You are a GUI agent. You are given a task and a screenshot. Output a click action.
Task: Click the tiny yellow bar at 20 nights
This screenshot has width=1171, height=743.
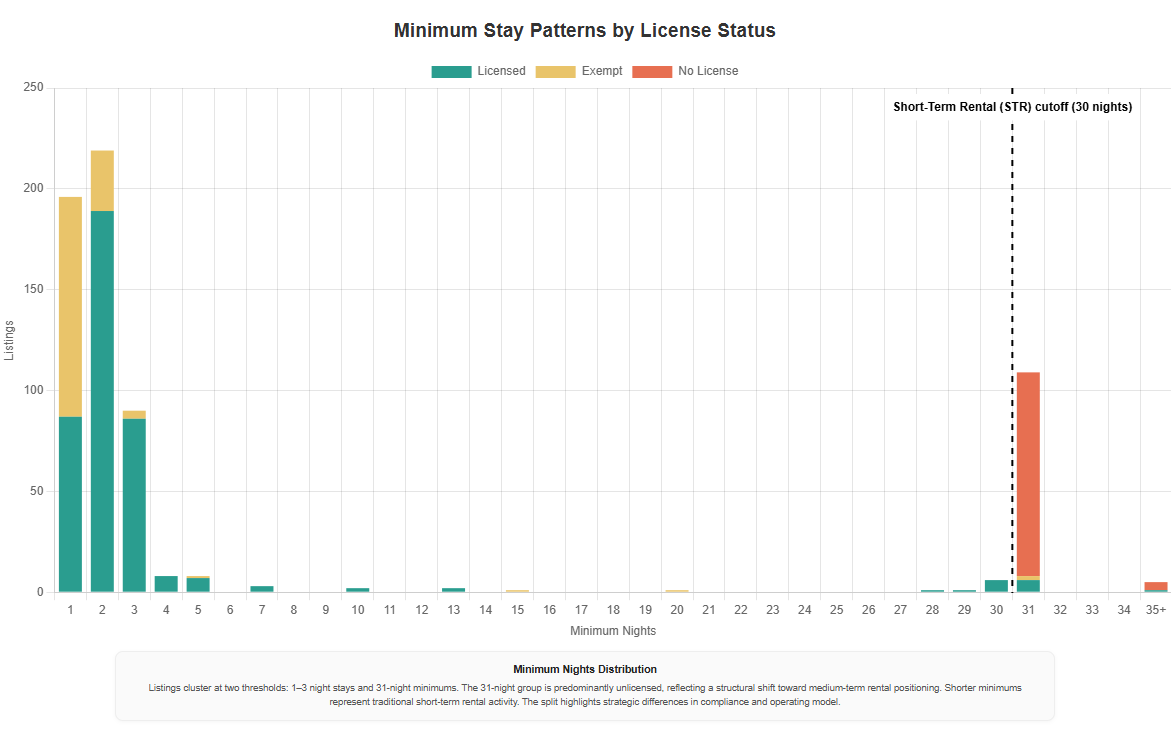point(677,591)
